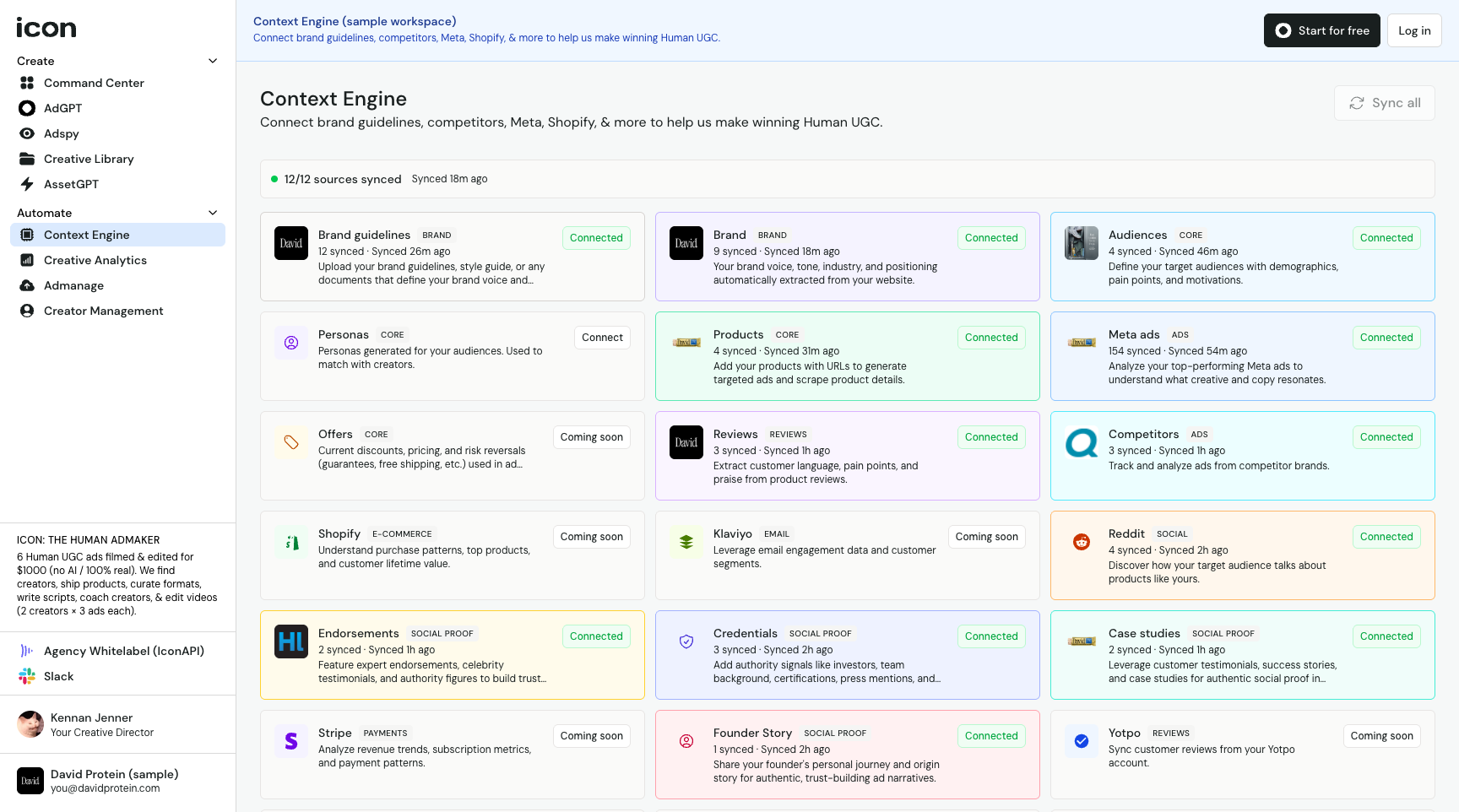Select Creative Analytics in sidebar
This screenshot has height=812, width=1459.
pyautogui.click(x=117, y=260)
